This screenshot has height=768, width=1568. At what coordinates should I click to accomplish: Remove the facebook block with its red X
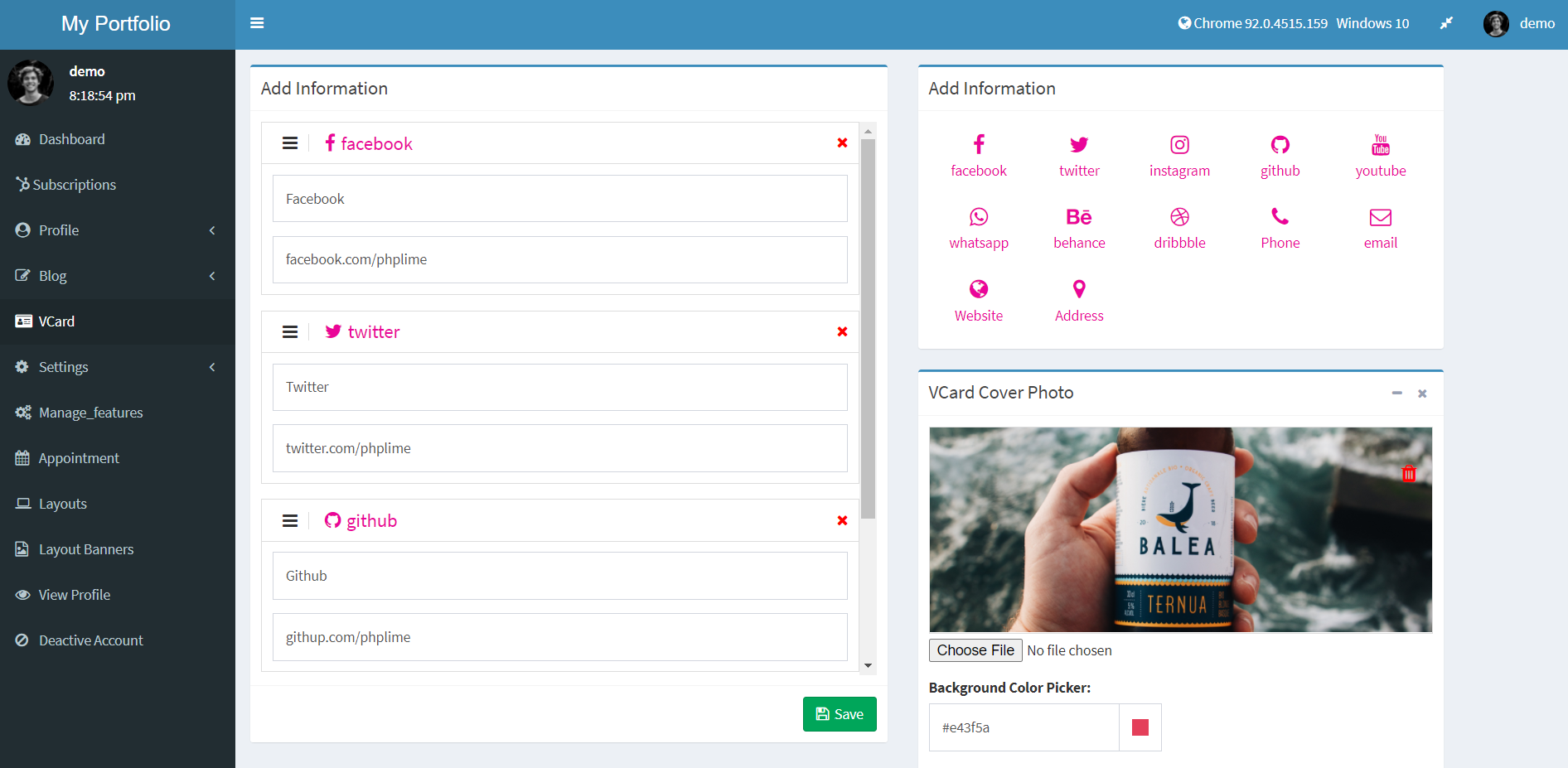pos(842,142)
